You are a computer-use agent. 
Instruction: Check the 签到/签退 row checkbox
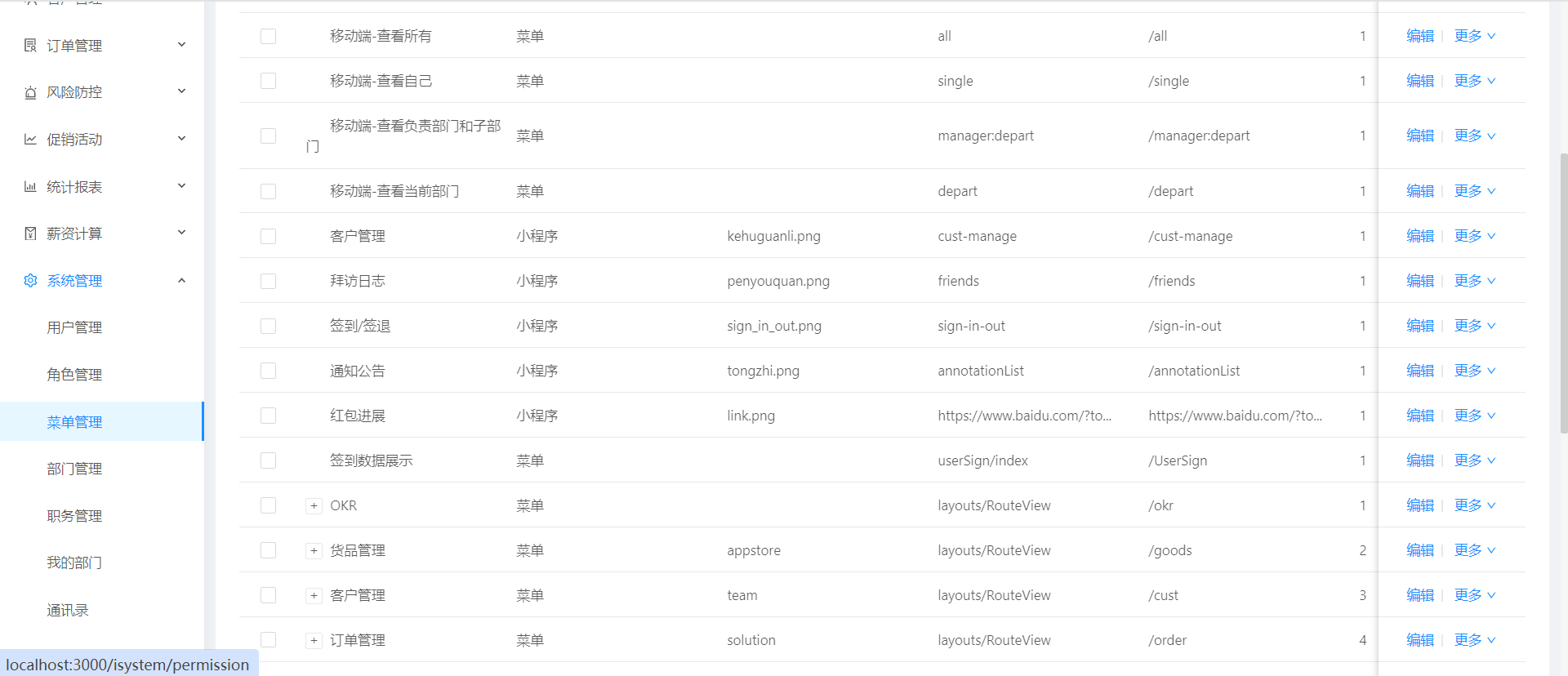(268, 326)
